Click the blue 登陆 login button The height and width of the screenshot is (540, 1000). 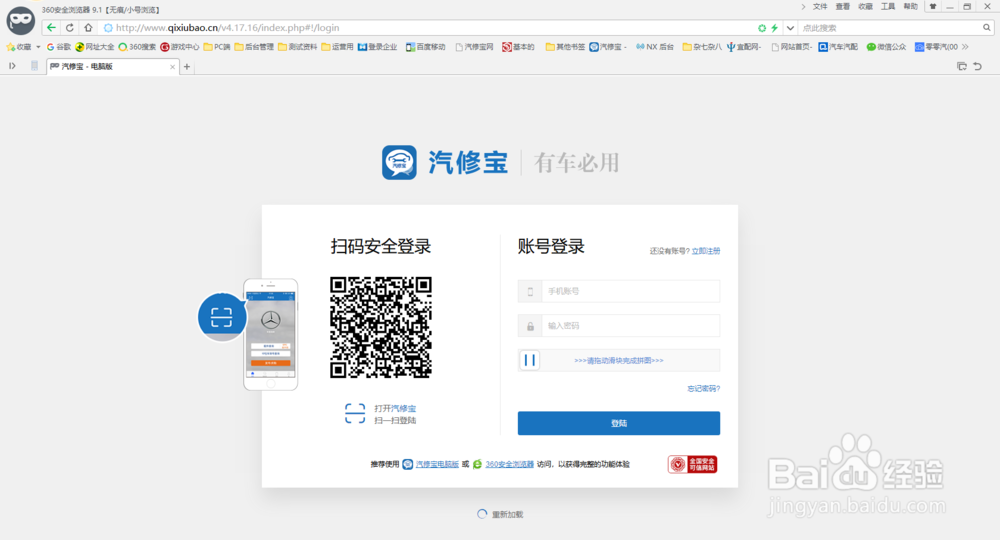[619, 423]
